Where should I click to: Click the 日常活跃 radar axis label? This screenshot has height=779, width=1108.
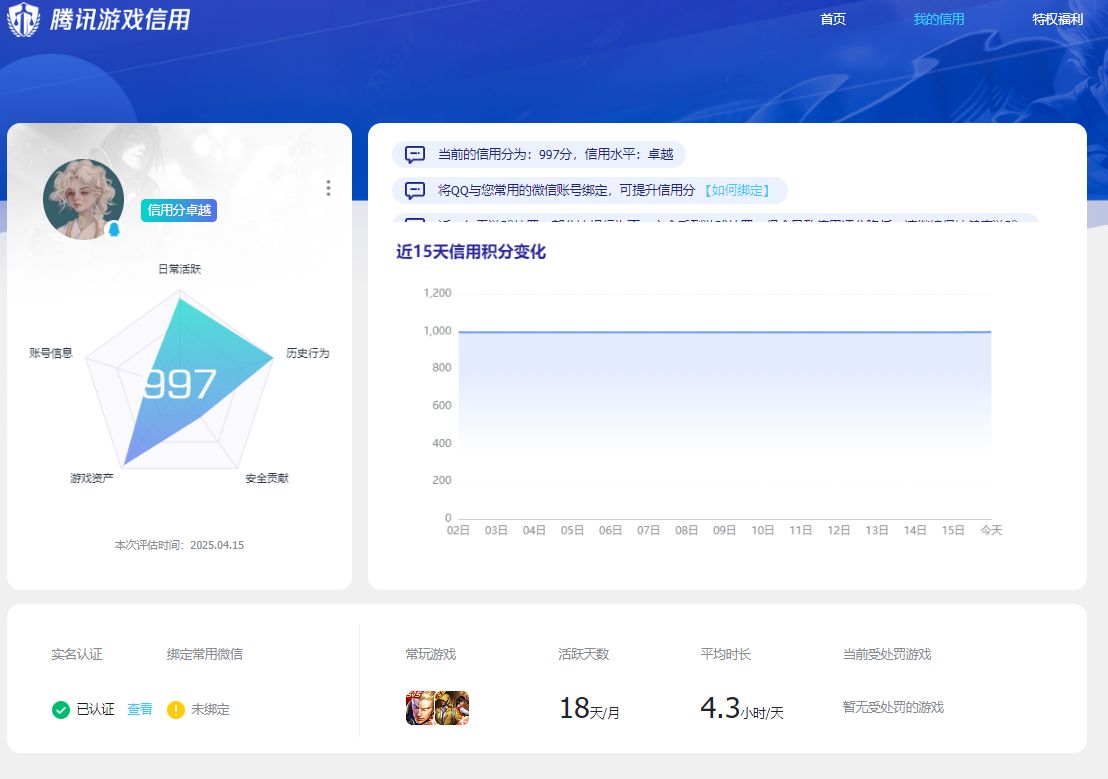(179, 269)
